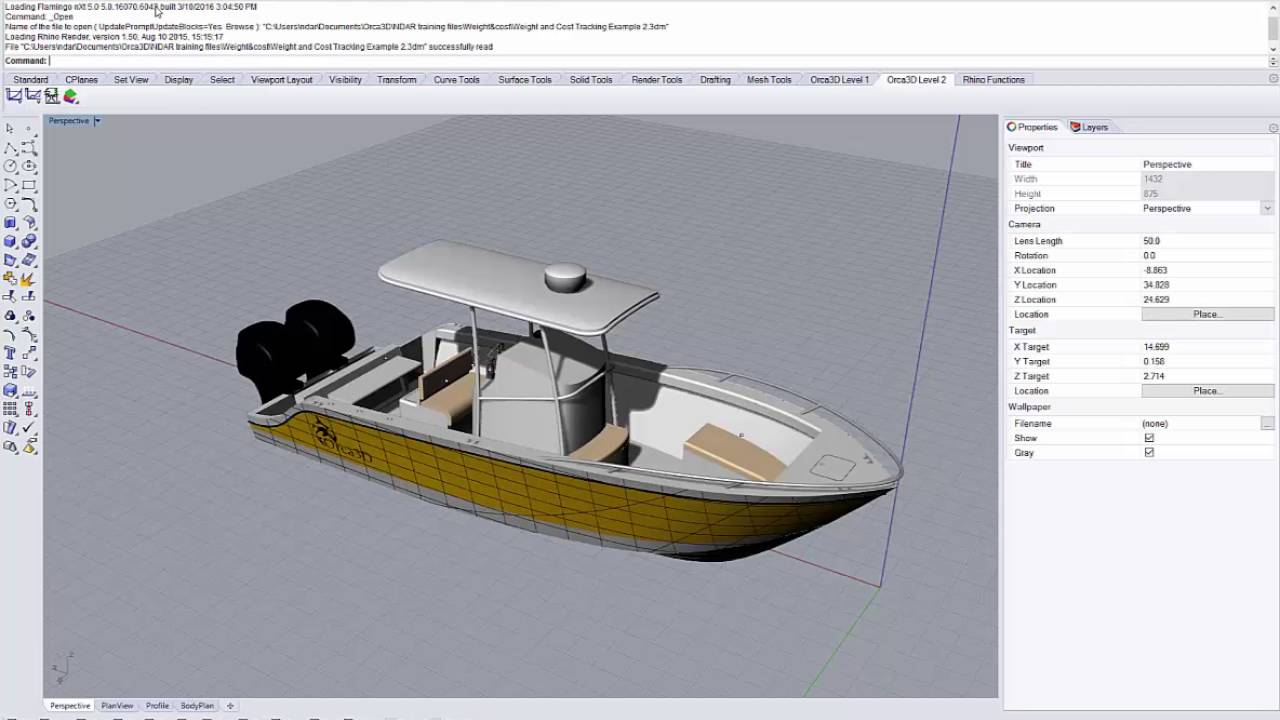The width and height of the screenshot is (1280, 720).
Task: Switch to the PlanView viewport tab
Action: [x=117, y=706]
